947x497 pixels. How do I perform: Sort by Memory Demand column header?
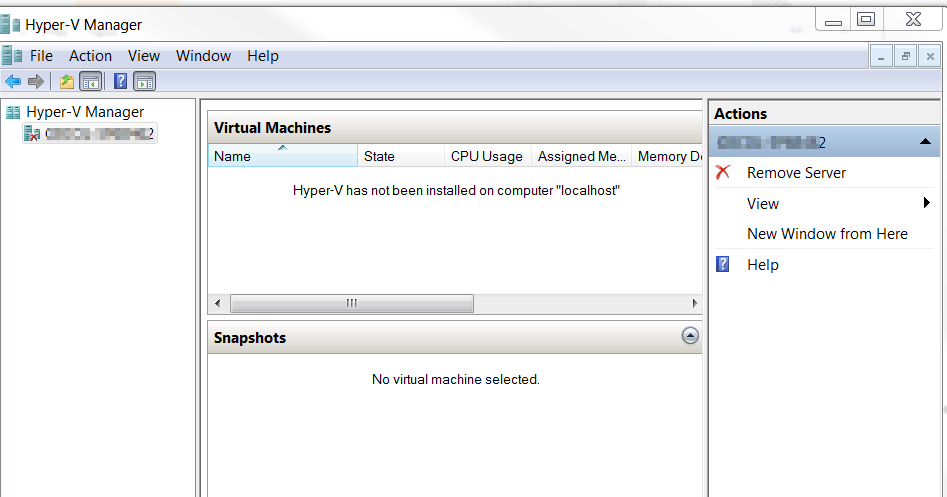[667, 156]
